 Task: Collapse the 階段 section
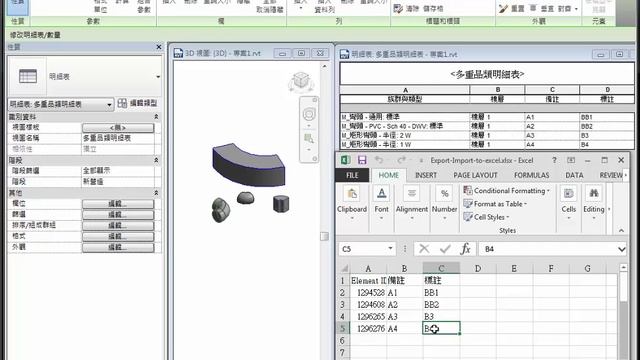[x=156, y=160]
